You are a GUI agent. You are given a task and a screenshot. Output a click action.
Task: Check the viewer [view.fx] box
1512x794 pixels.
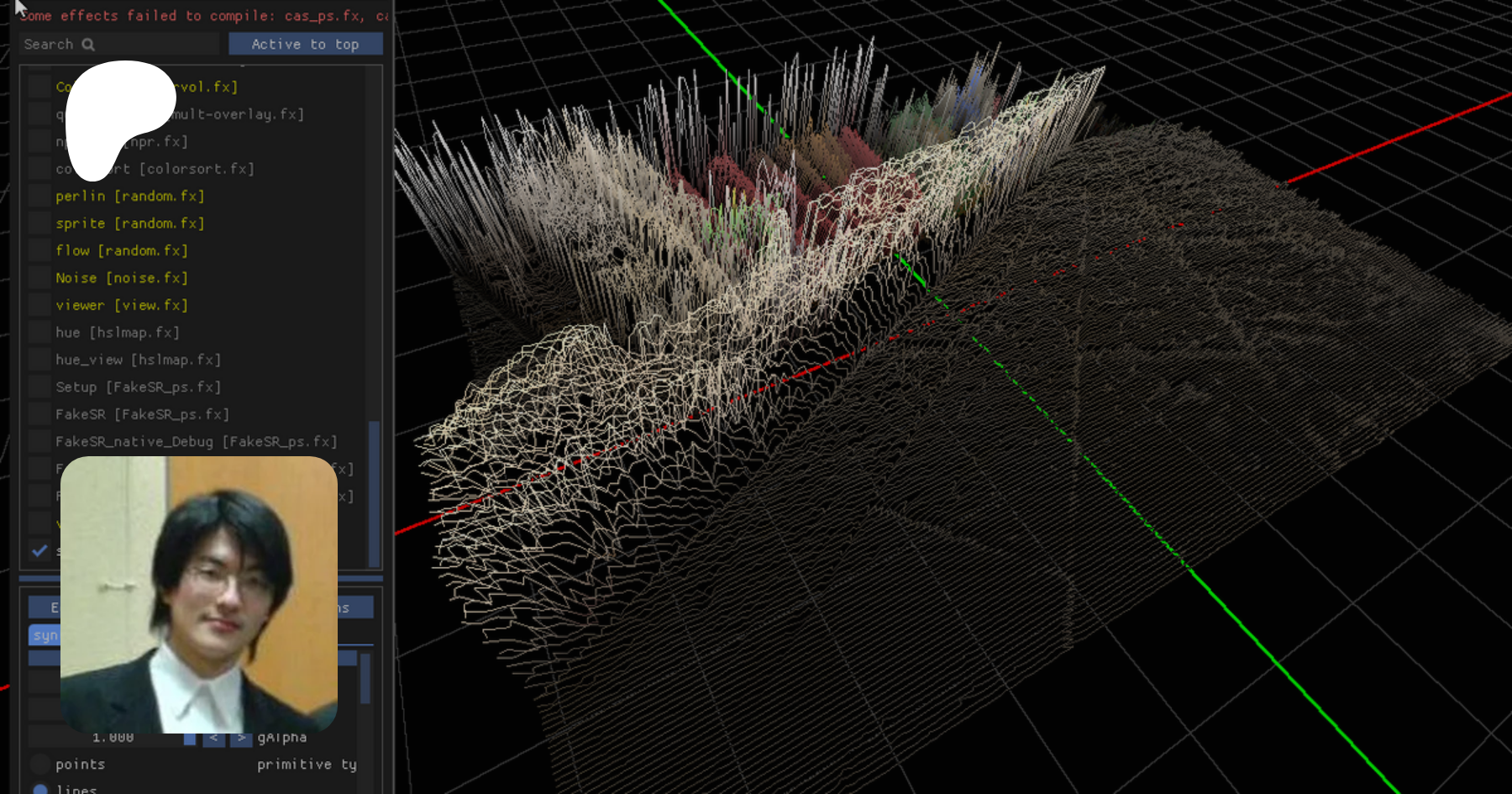[39, 306]
